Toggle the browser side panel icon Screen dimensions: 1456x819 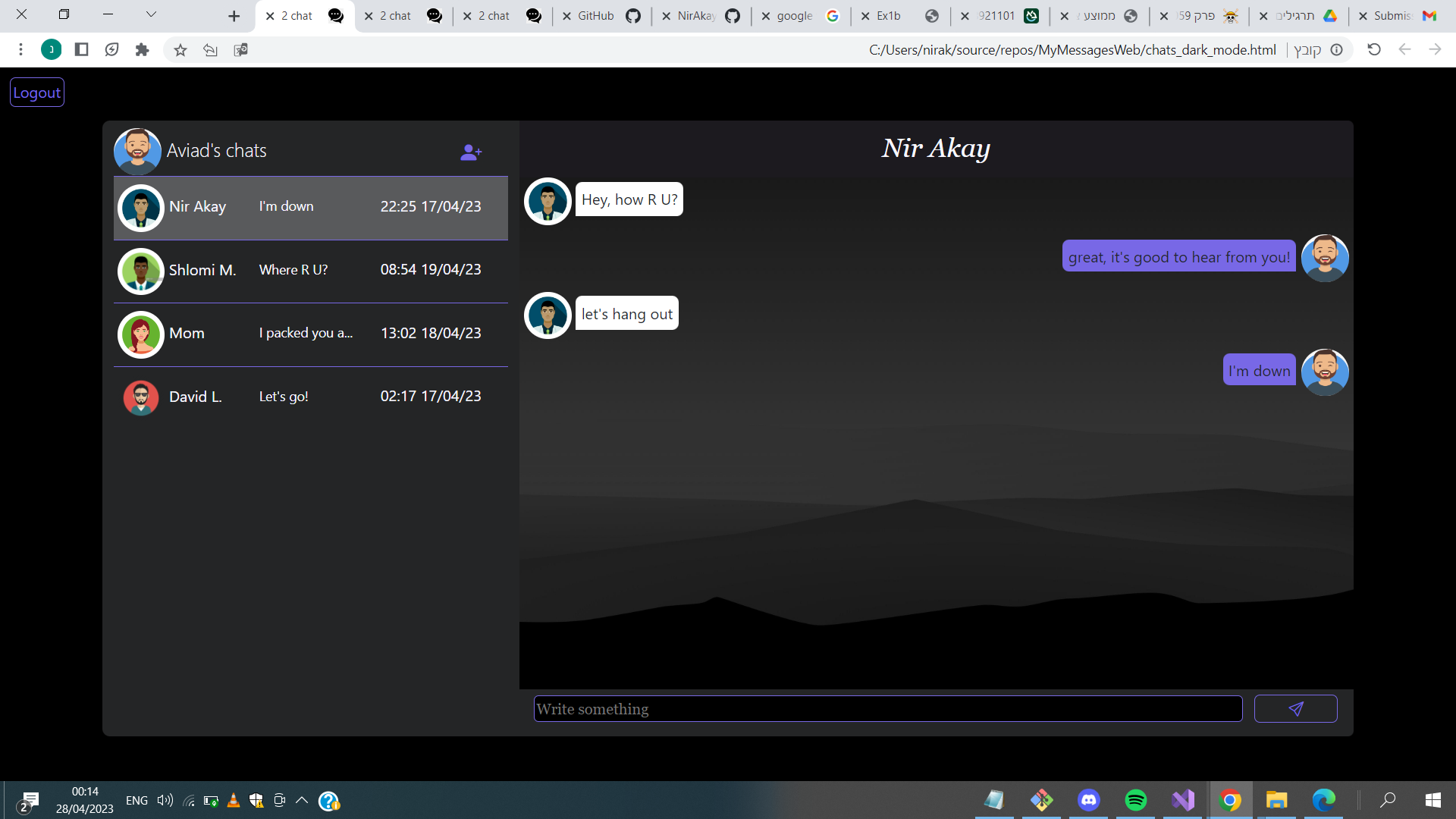[81, 50]
